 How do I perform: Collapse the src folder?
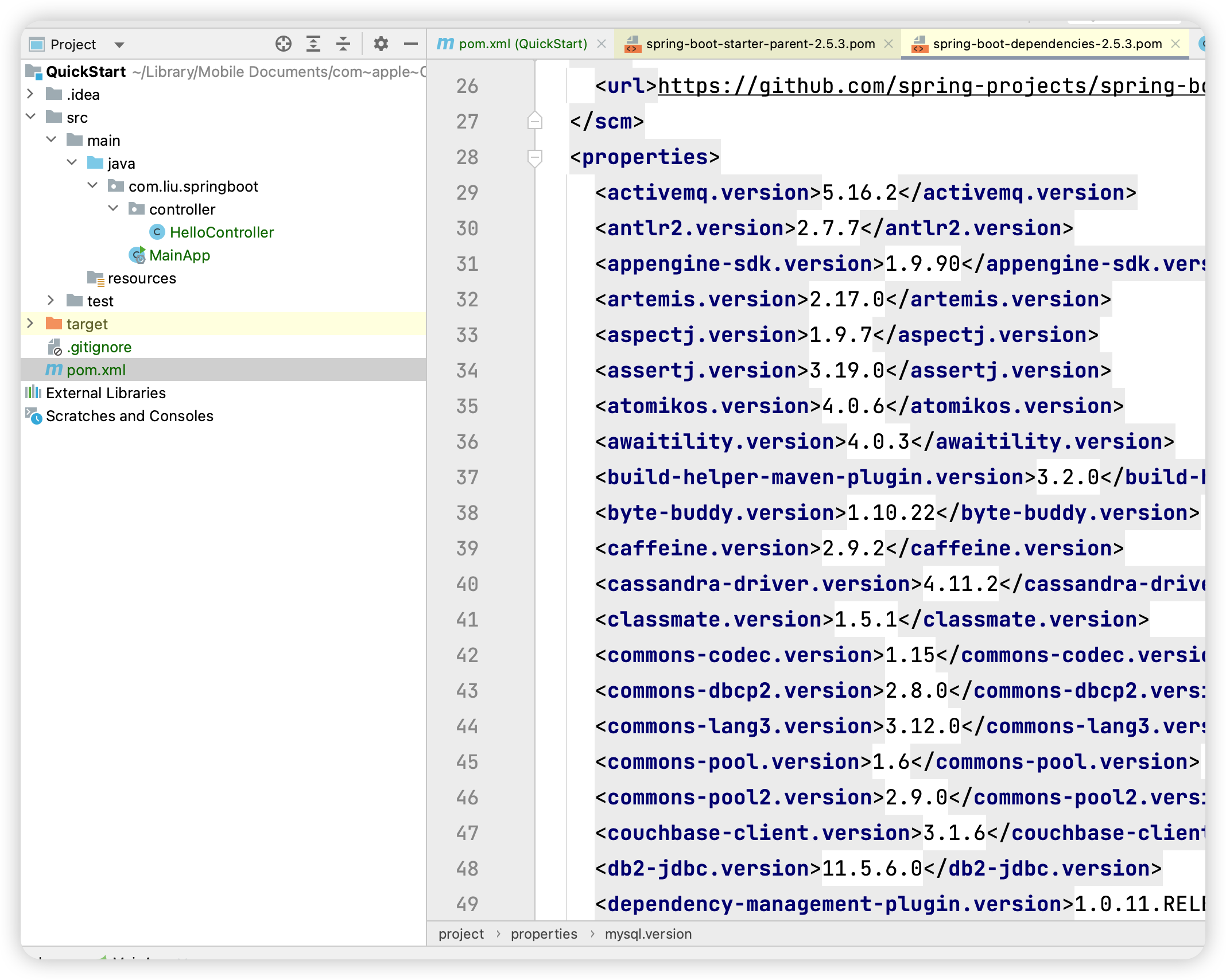click(31, 116)
